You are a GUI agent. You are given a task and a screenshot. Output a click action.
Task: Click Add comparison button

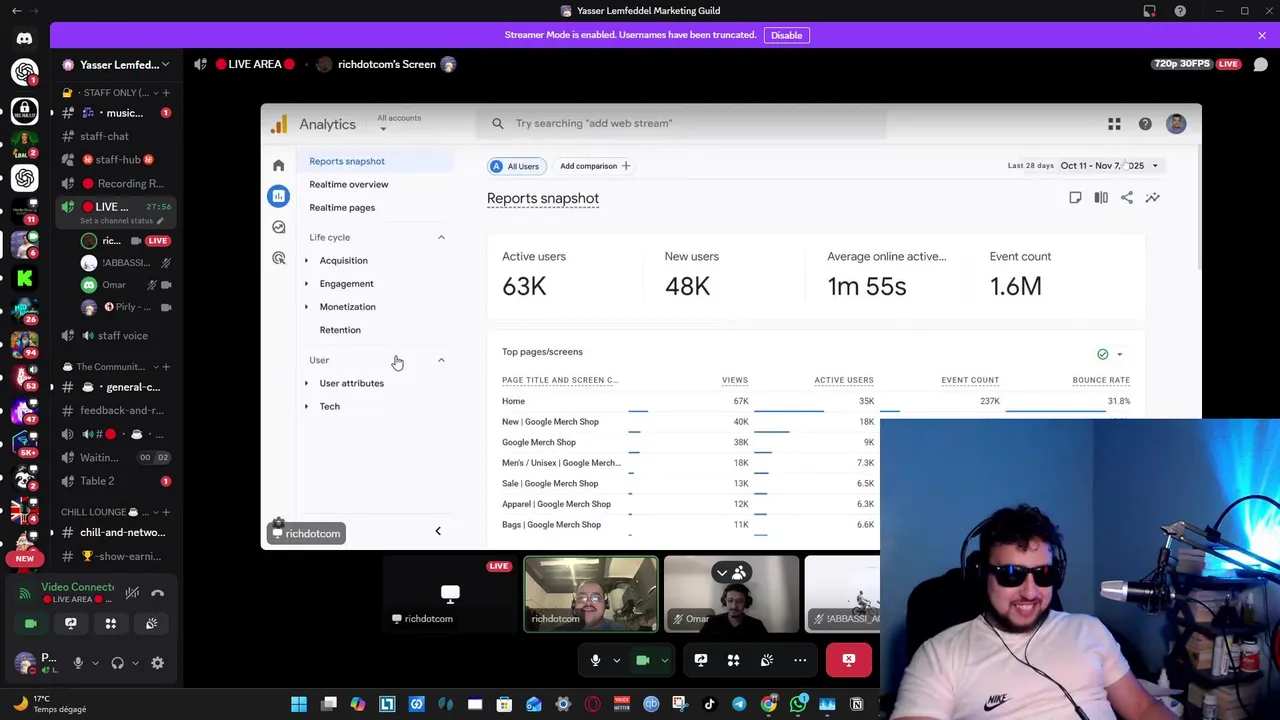(x=595, y=166)
